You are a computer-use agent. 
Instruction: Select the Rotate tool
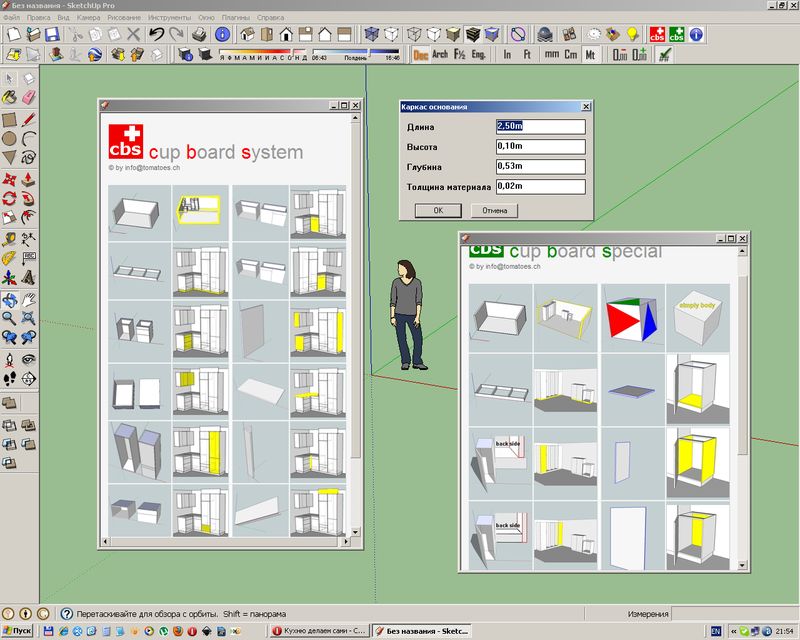pyautogui.click(x=9, y=198)
